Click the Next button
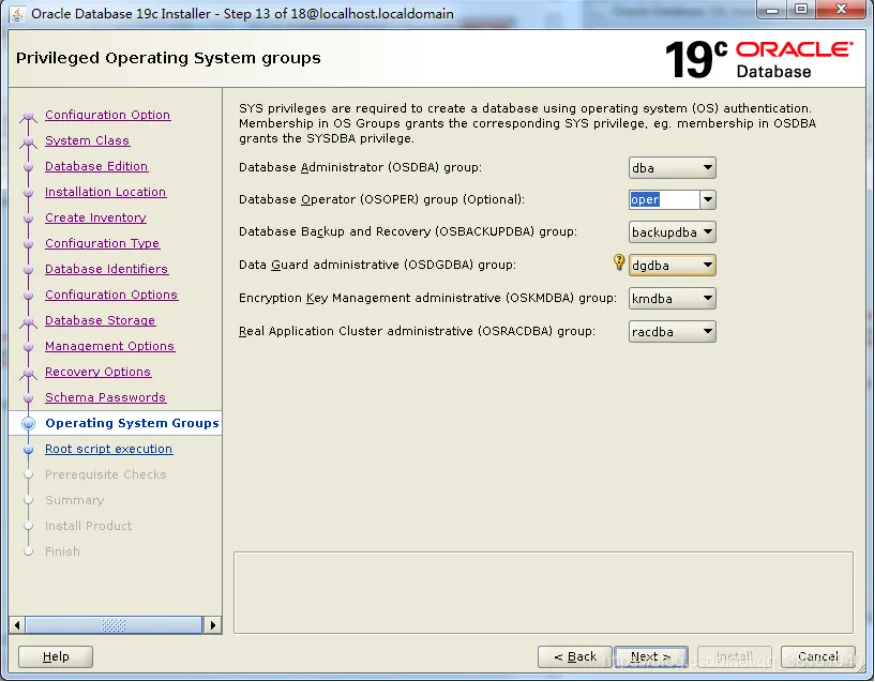Viewport: 875px width, 682px height. click(x=651, y=656)
